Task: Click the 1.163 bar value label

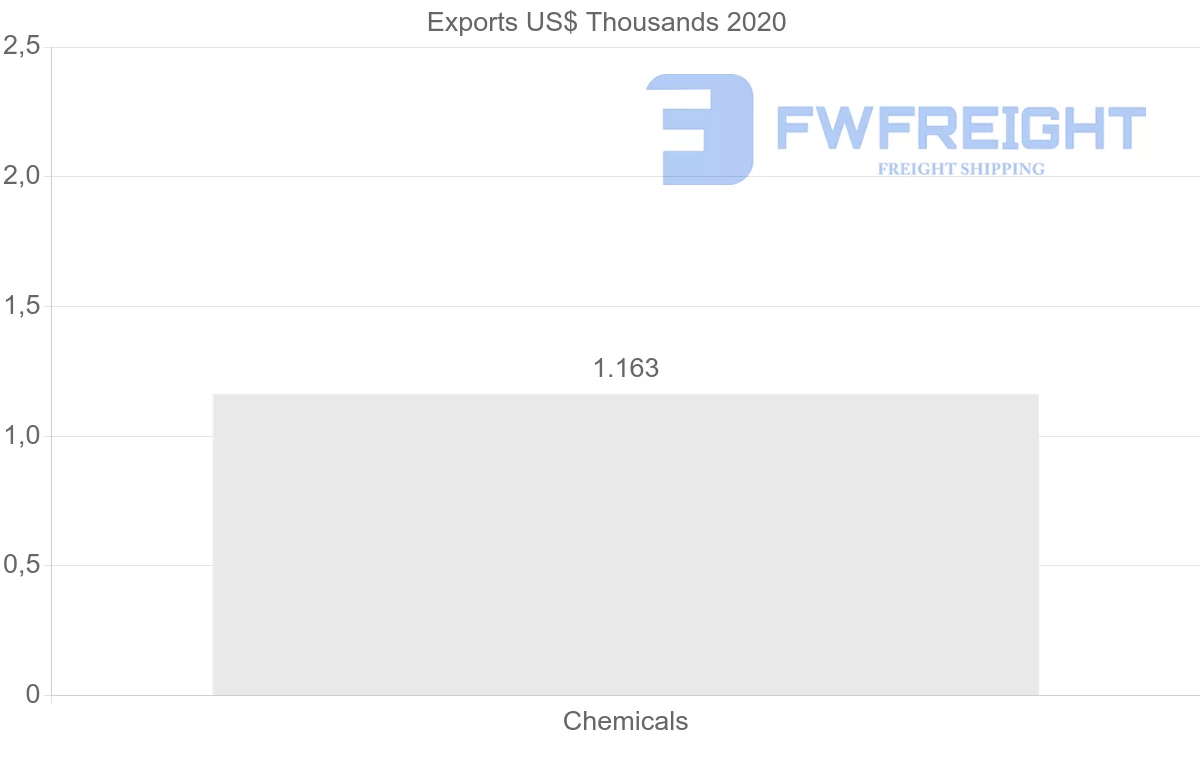Action: pyautogui.click(x=626, y=368)
